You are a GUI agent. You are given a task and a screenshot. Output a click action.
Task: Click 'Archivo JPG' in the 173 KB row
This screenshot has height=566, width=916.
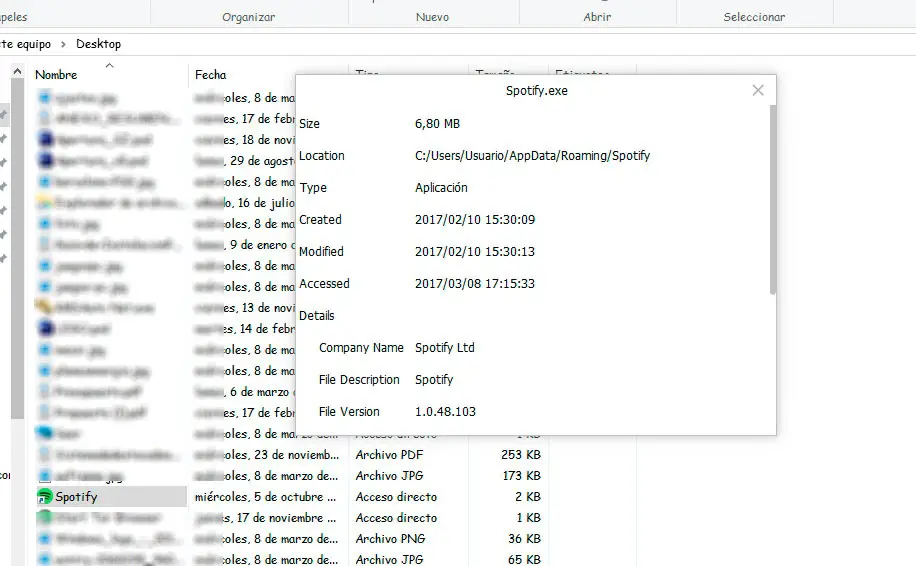click(389, 475)
